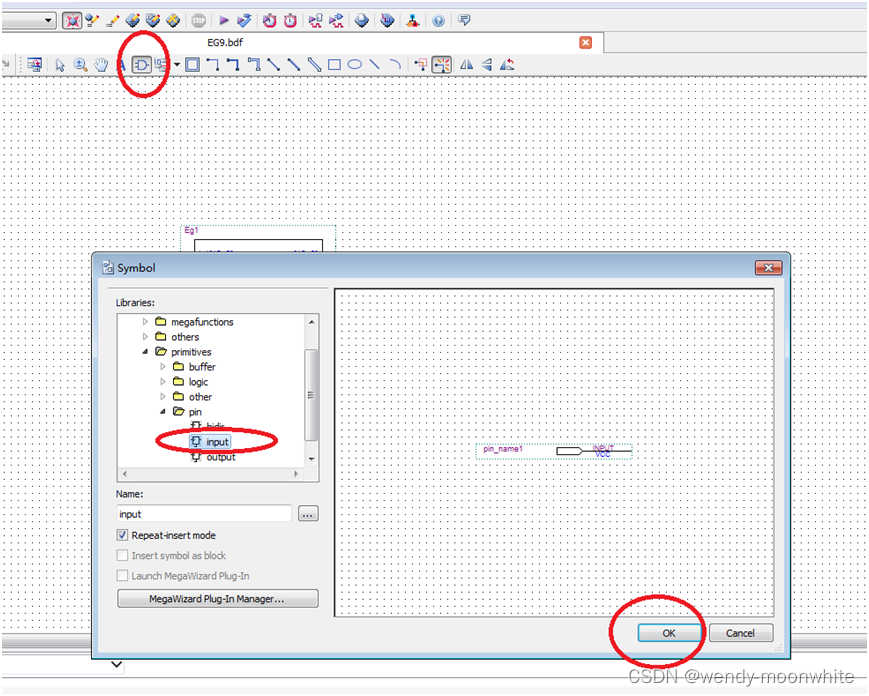This screenshot has width=869, height=696.
Task: Collapse the pin folder
Action: 163,411
